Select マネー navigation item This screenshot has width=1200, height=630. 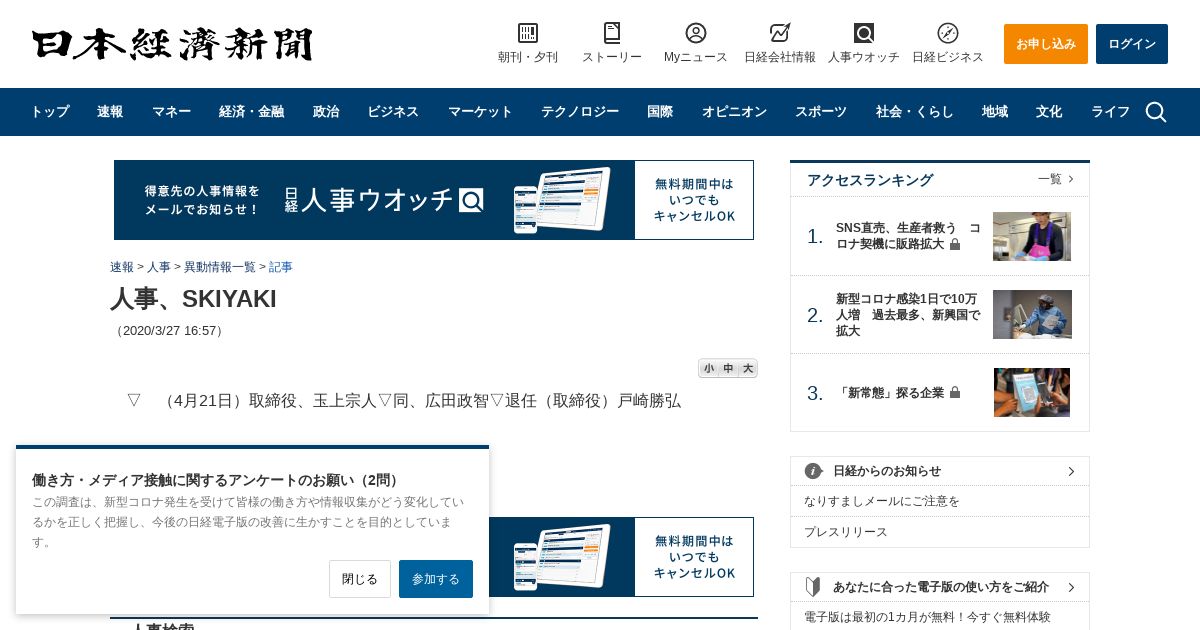click(x=171, y=112)
